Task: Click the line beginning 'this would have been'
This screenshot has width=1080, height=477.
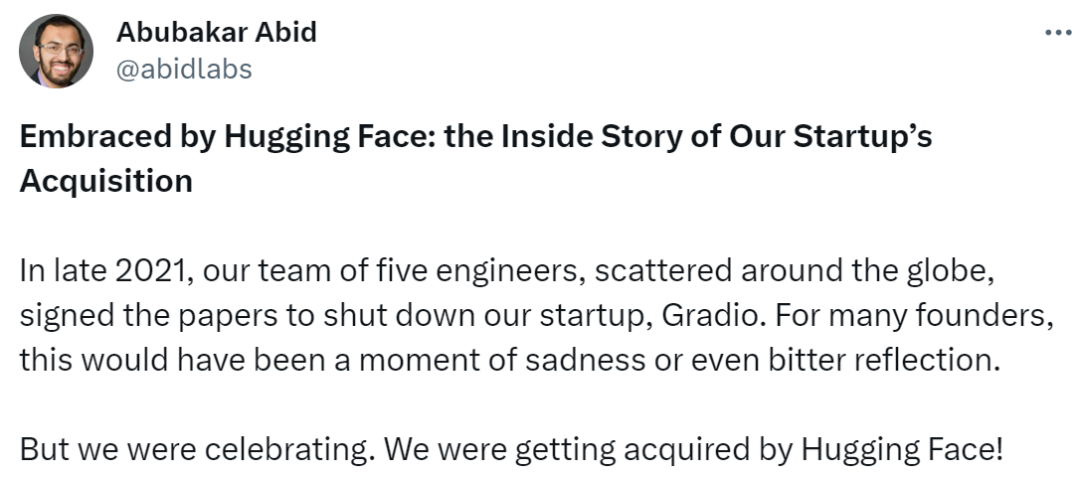Action: 510,360
